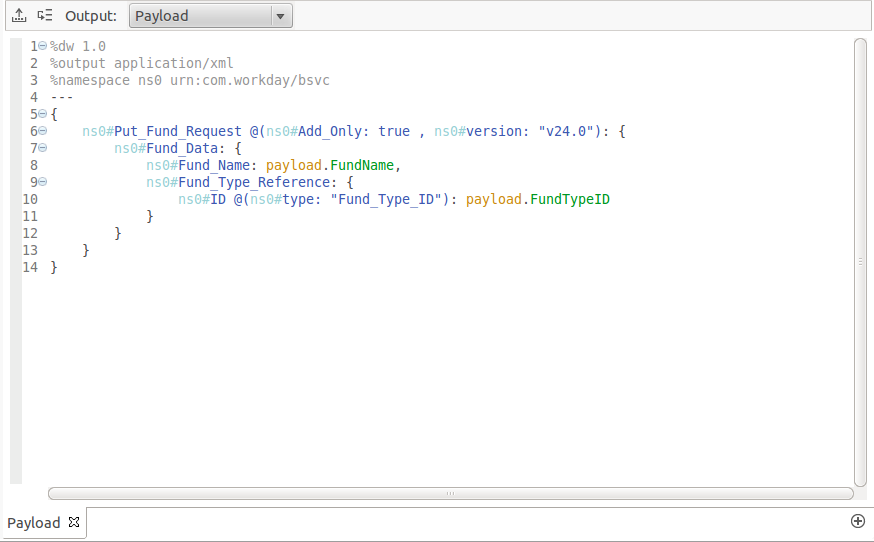Click the "Fund_Type_ID" string in line 10
This screenshot has width=874, height=542.
click(388, 199)
